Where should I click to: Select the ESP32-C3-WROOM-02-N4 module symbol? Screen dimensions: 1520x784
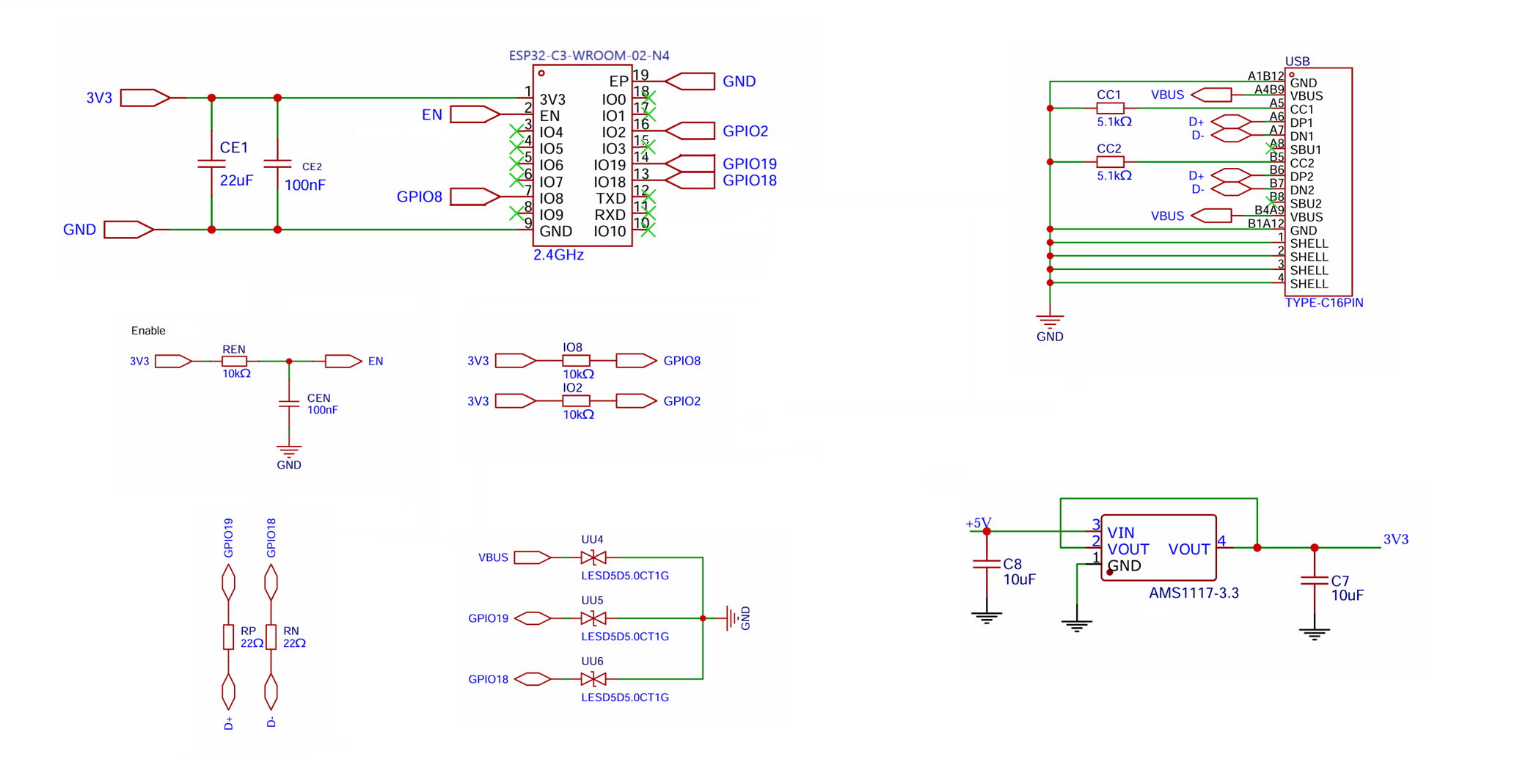pyautogui.click(x=582, y=155)
